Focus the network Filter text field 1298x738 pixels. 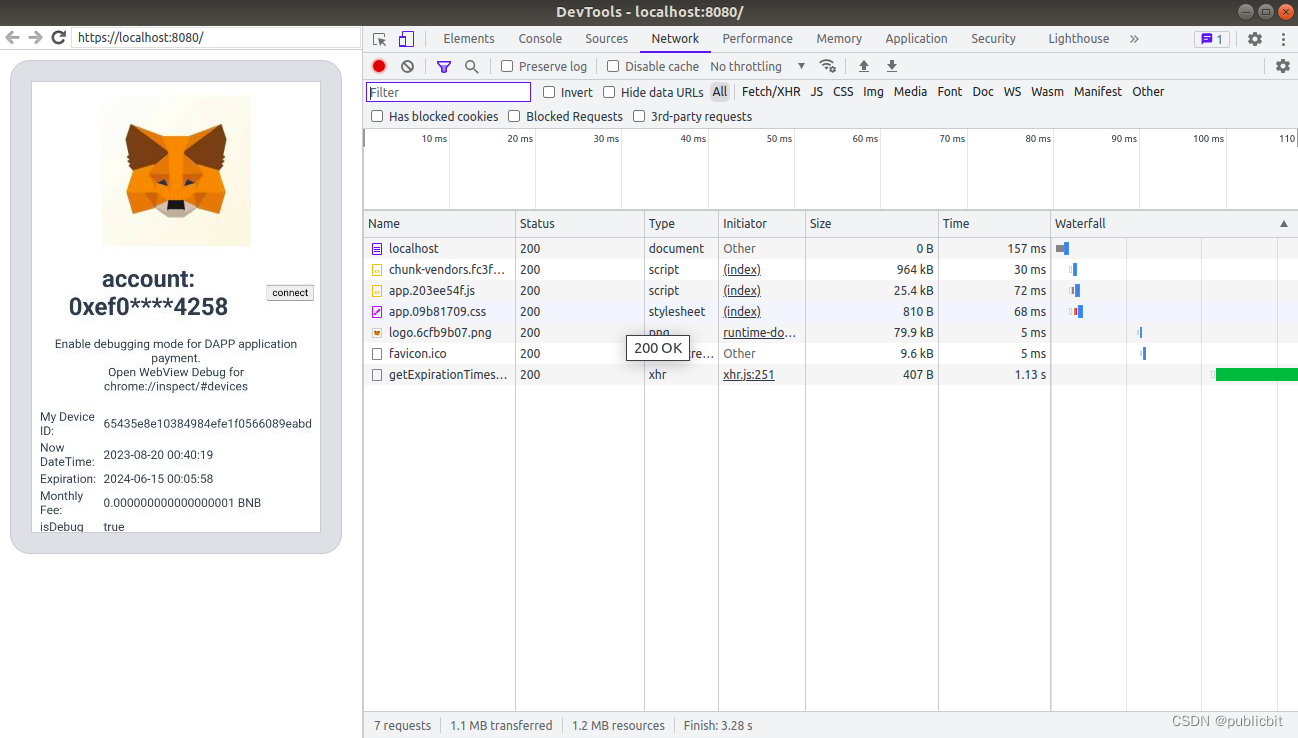(x=448, y=92)
